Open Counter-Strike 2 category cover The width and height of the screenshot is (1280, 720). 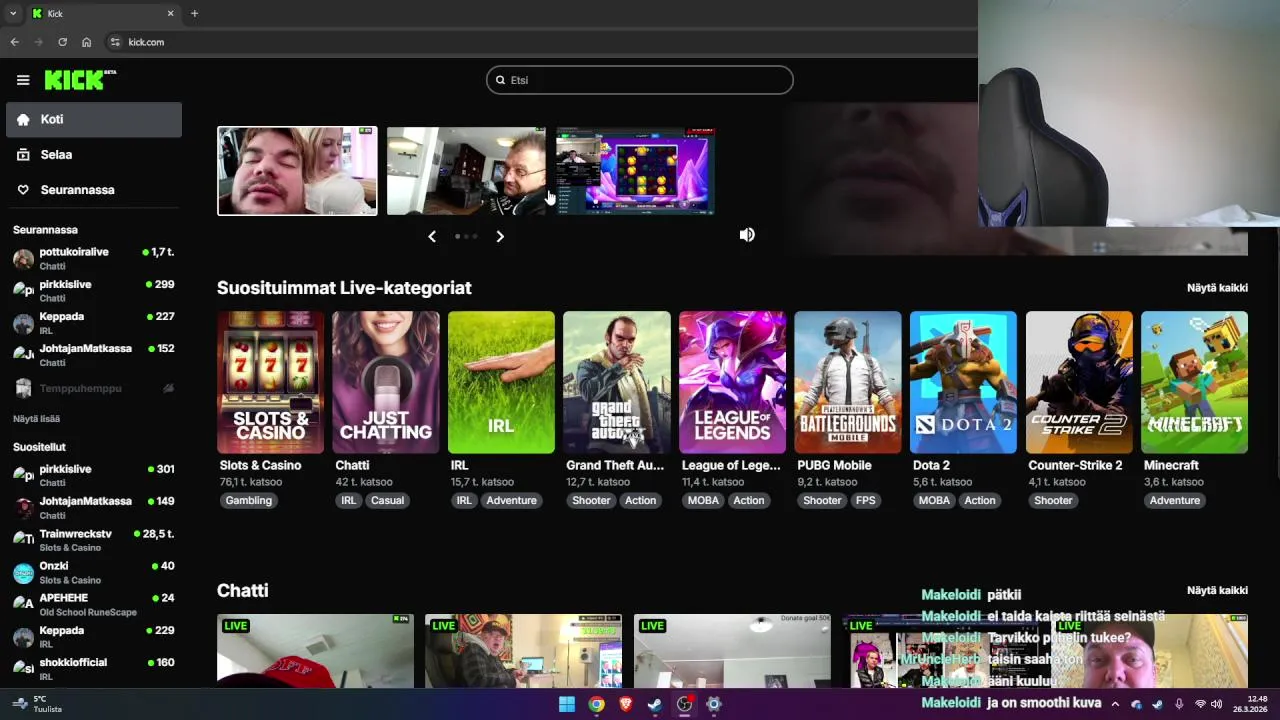(1079, 382)
